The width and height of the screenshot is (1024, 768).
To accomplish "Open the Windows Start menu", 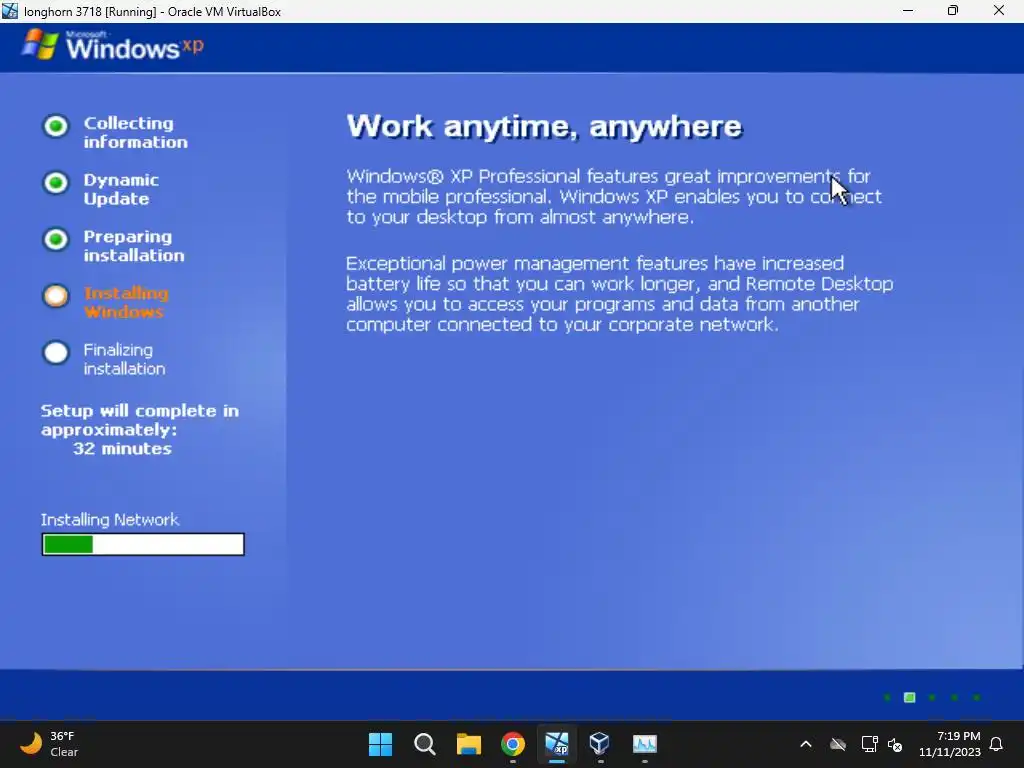I will [380, 744].
